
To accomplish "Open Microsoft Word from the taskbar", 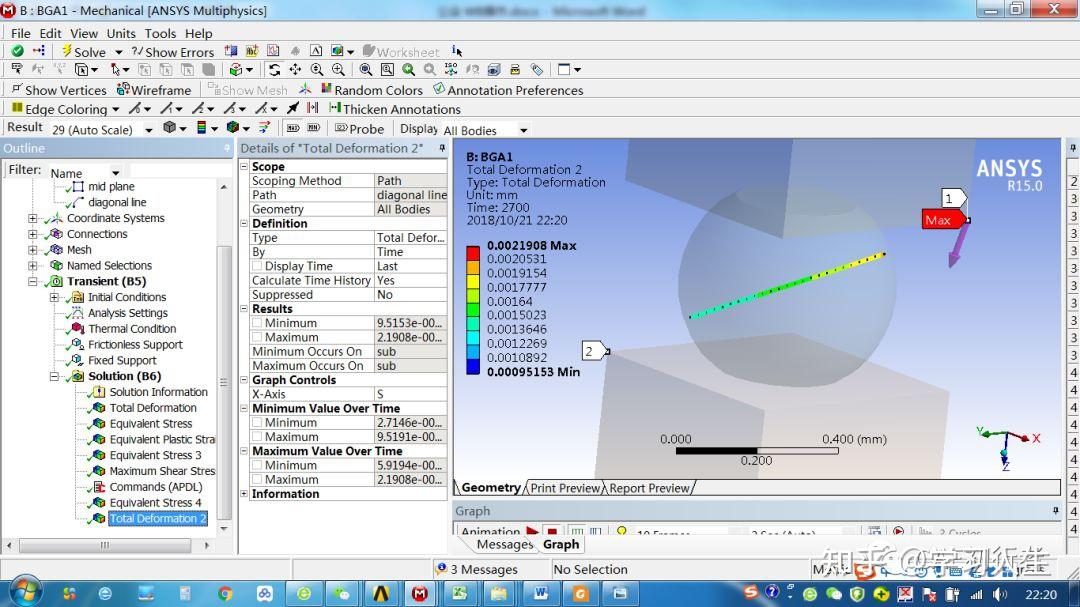I will click(541, 592).
